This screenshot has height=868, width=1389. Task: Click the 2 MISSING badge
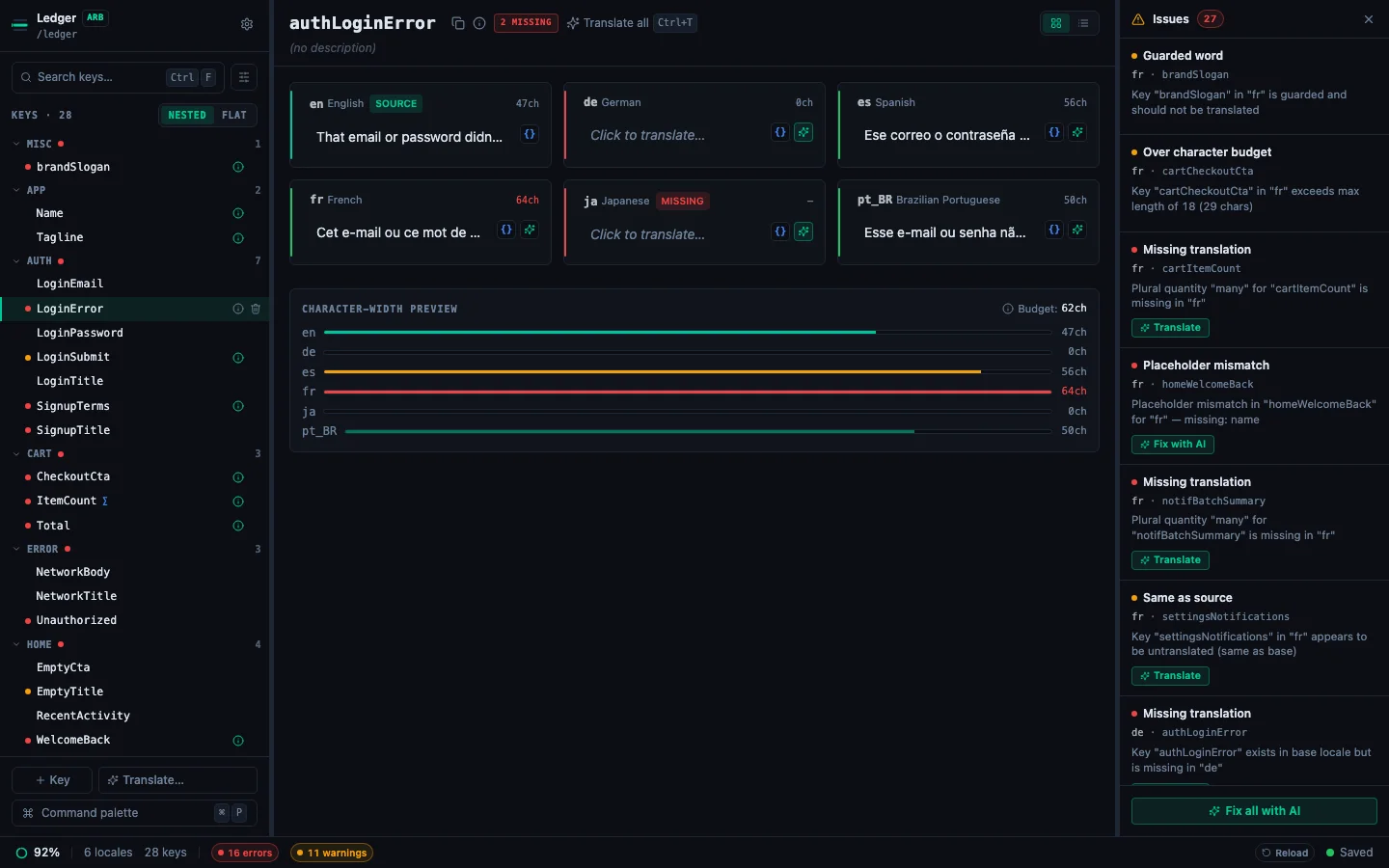tap(526, 22)
